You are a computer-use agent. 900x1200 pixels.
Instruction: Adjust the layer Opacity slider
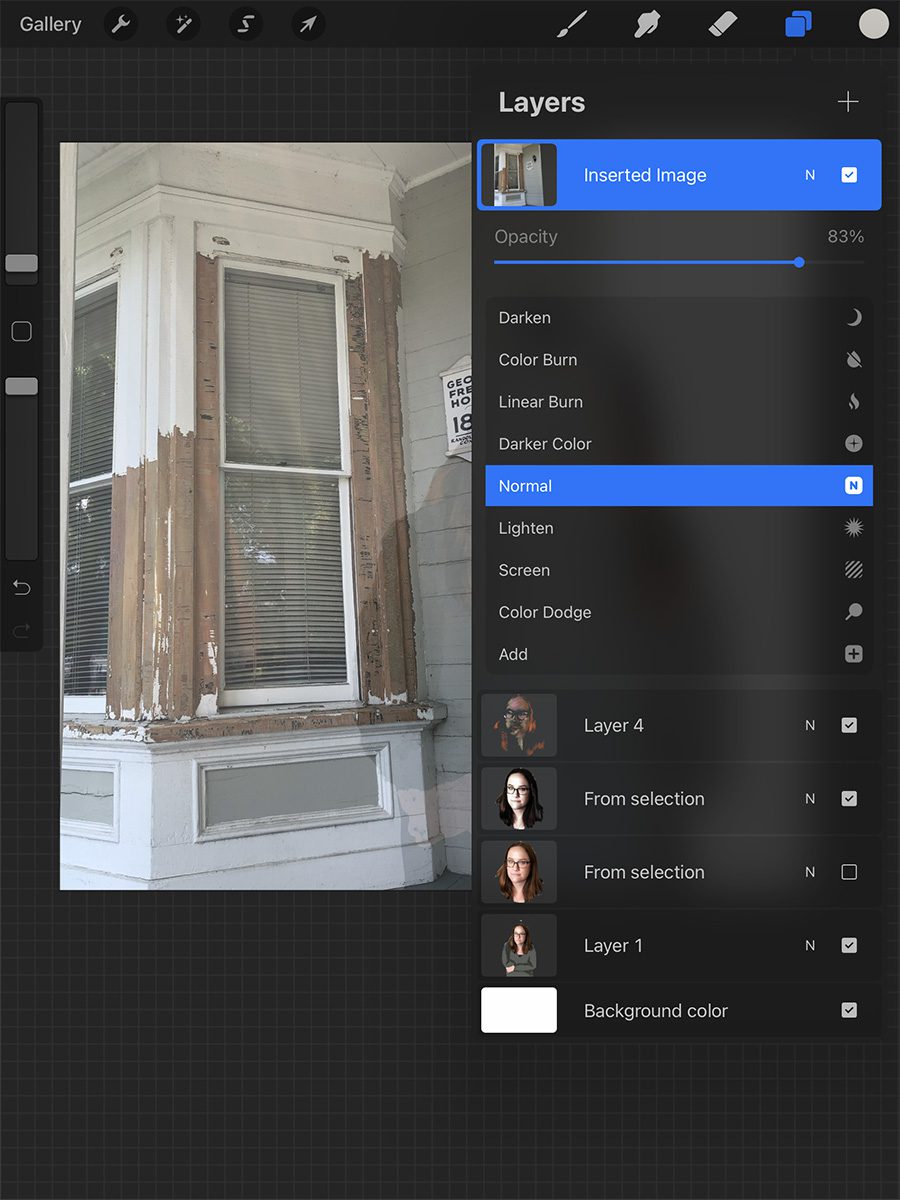tap(798, 262)
